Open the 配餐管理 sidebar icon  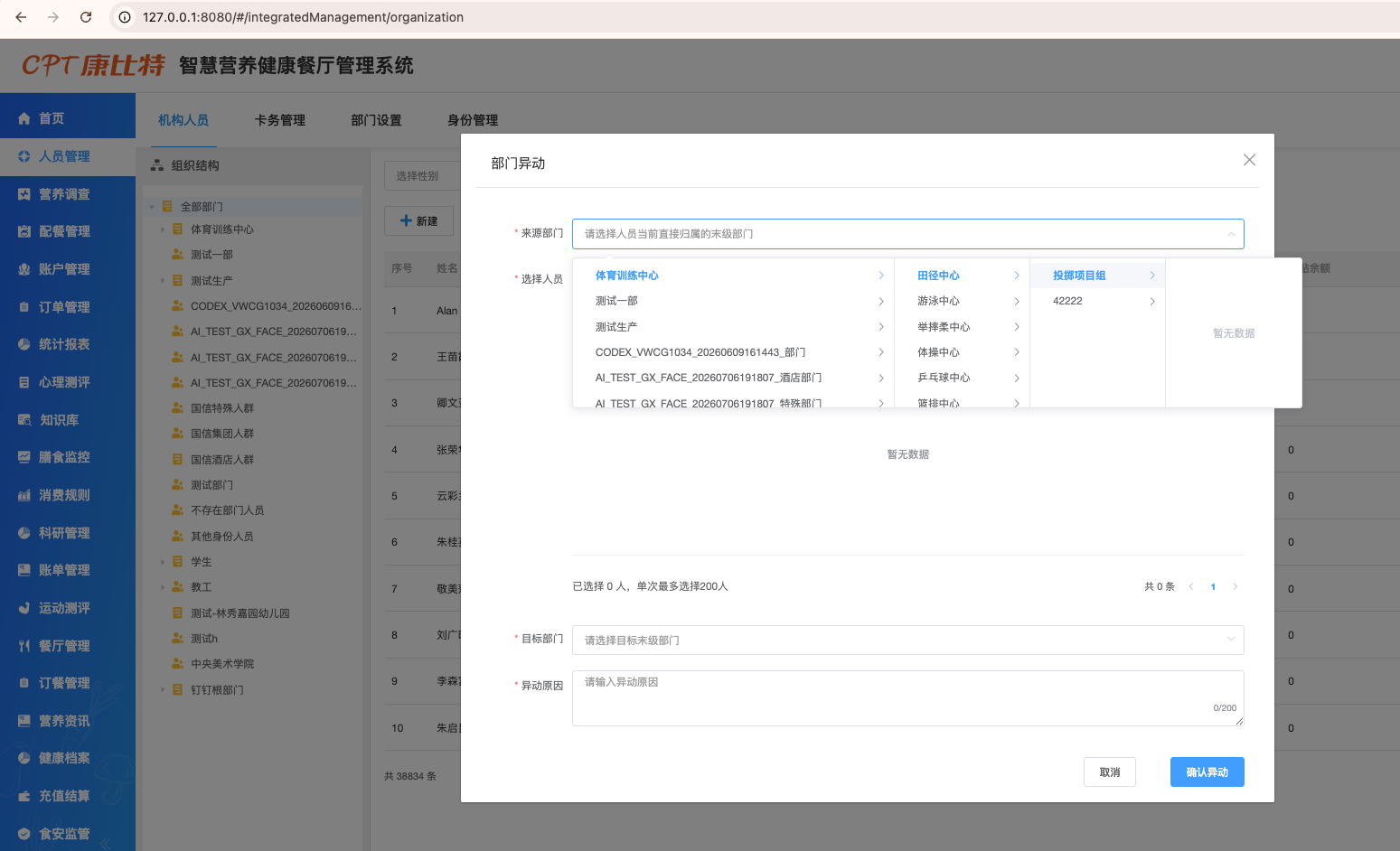pyautogui.click(x=24, y=231)
